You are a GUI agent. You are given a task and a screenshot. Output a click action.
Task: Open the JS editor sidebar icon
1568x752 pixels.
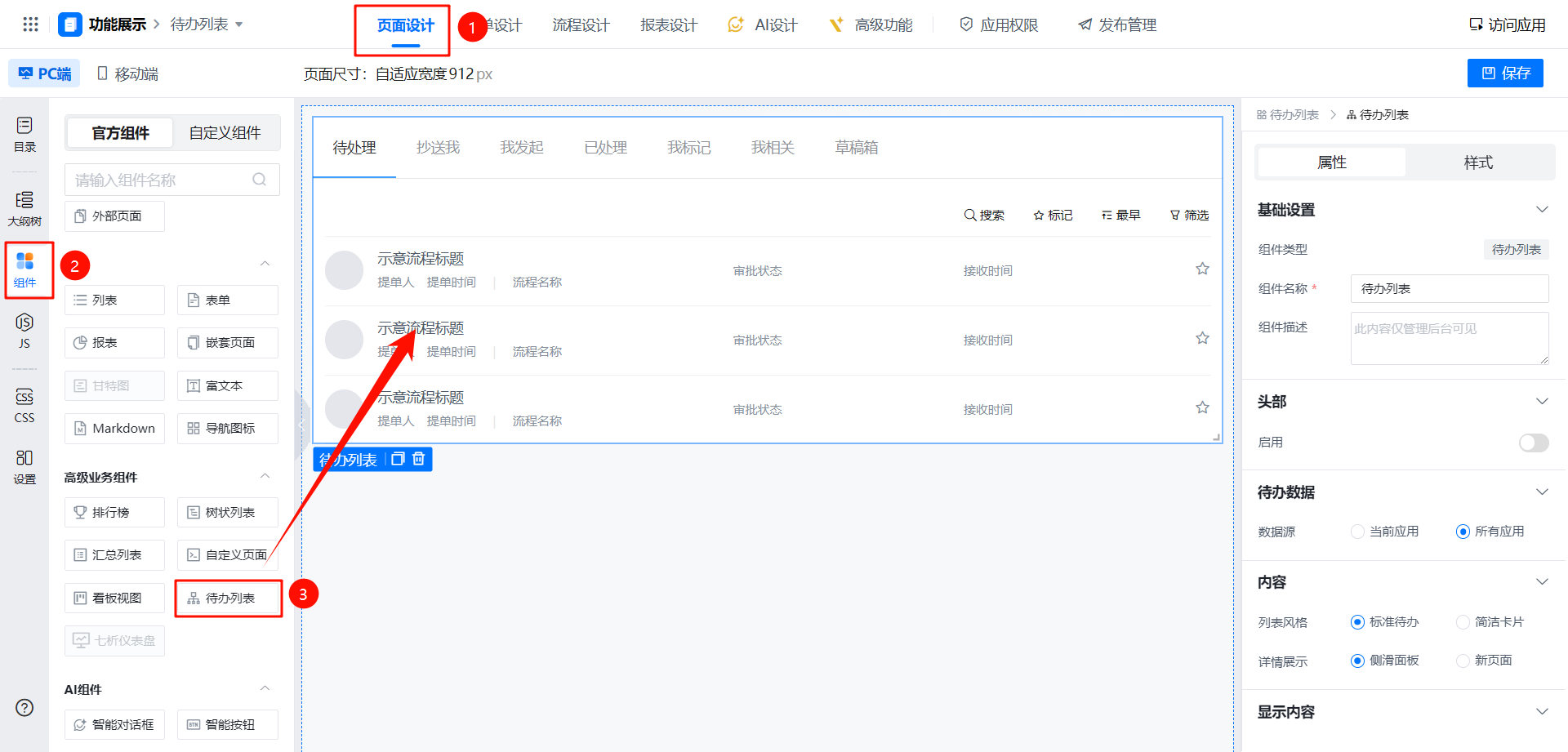point(24,330)
